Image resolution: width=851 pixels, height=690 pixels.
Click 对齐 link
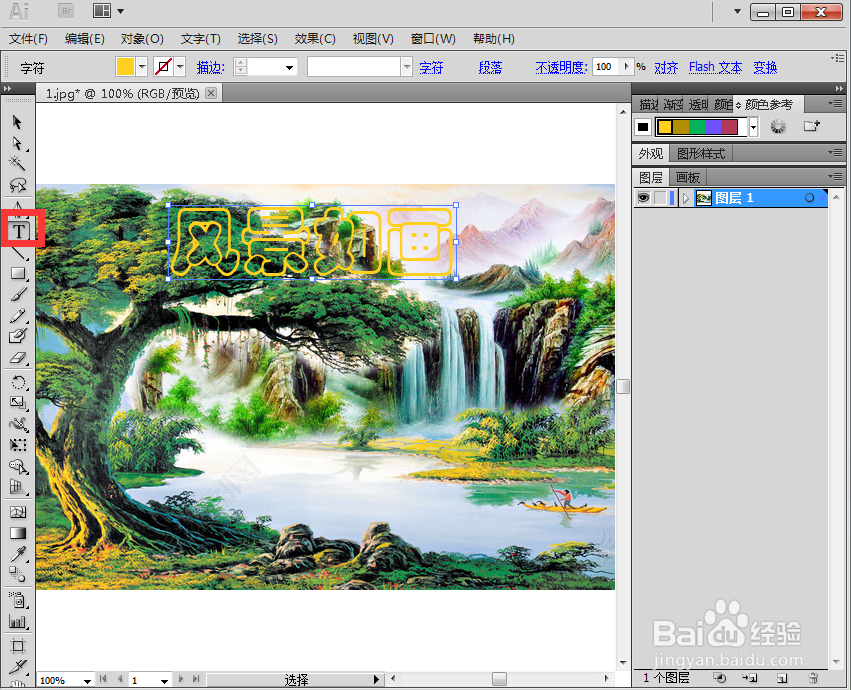666,68
